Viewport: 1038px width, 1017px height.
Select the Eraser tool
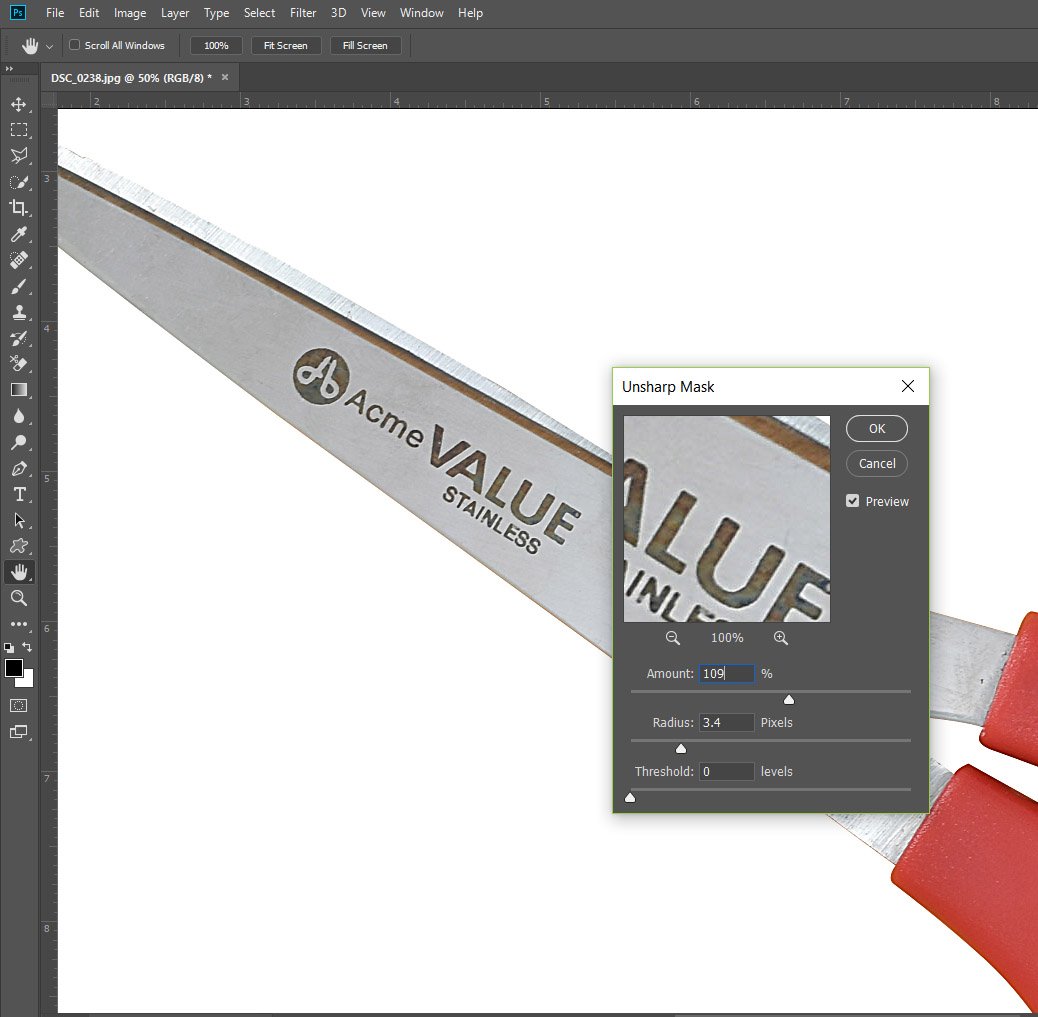click(19, 364)
